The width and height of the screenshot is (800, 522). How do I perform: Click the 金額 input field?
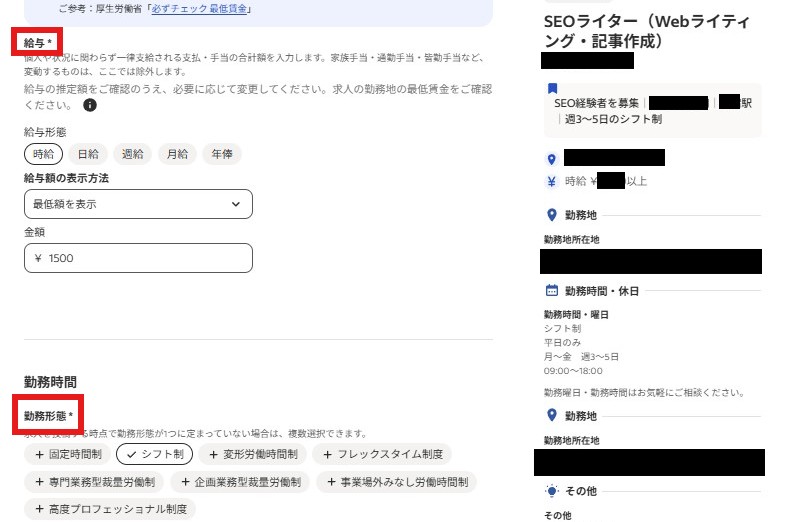point(138,258)
